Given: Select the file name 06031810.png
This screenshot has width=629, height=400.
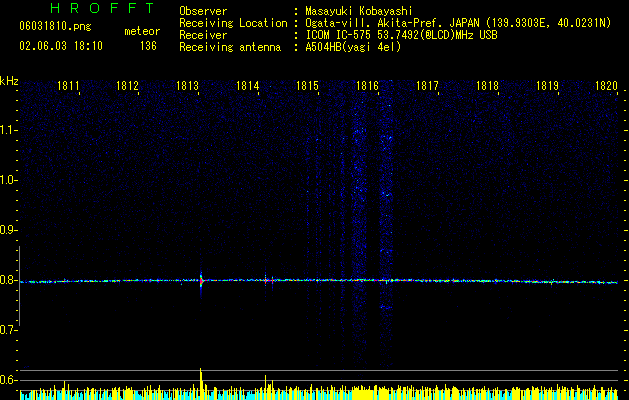Looking at the screenshot, I should tap(55, 26).
